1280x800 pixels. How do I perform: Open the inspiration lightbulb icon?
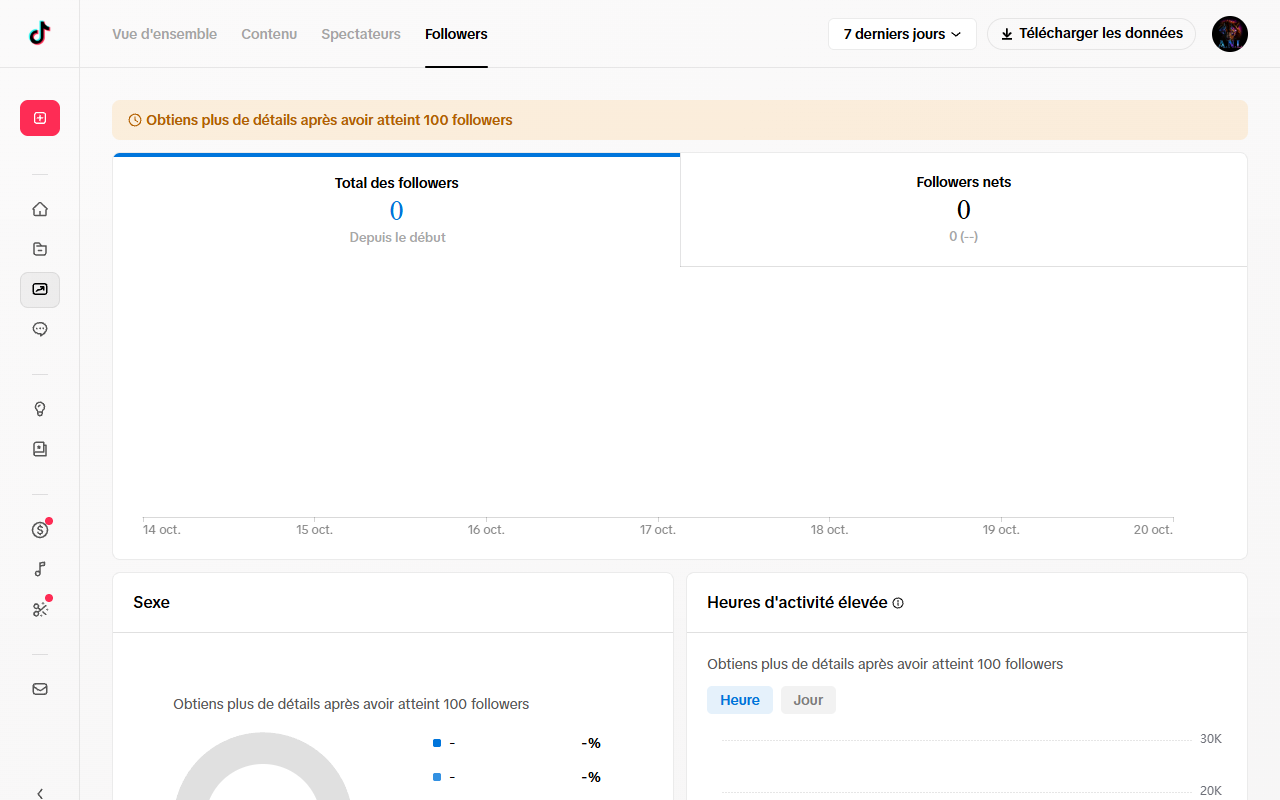pyautogui.click(x=40, y=409)
